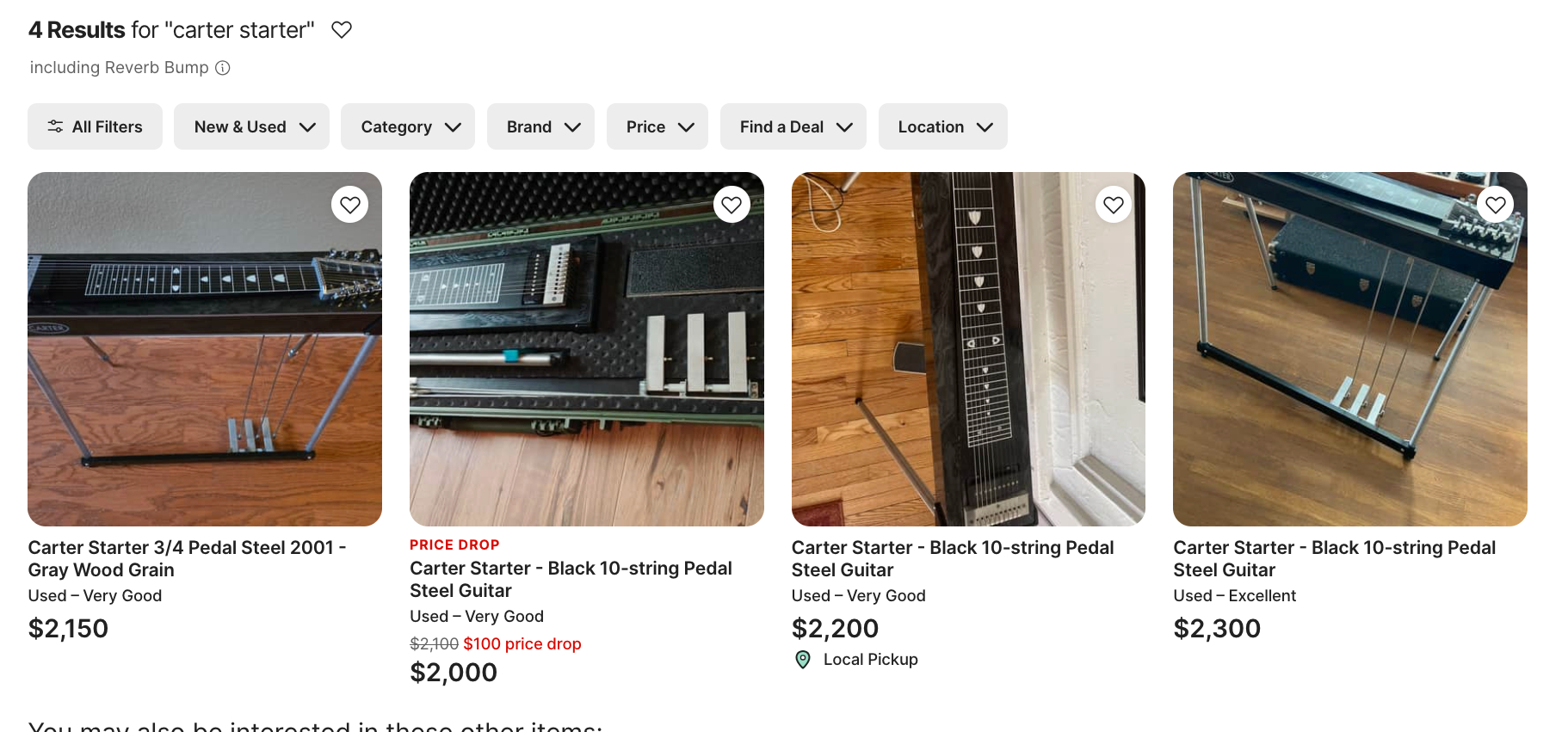Viewport: 1568px width, 732px height.
Task: Save the "carter starter" search with heart icon
Action: point(342,30)
